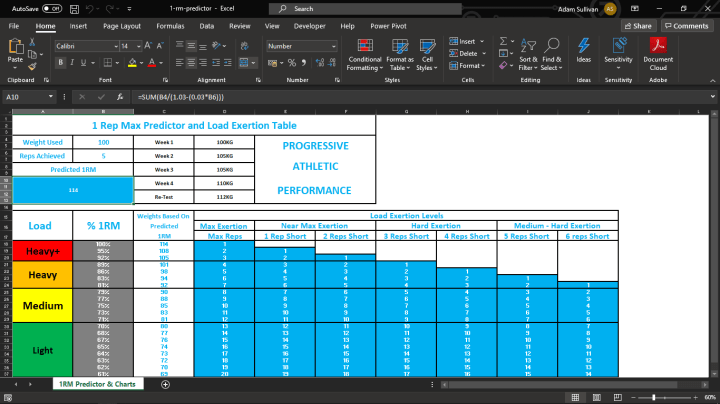Select the Weight Used value cell 100

click(103, 142)
